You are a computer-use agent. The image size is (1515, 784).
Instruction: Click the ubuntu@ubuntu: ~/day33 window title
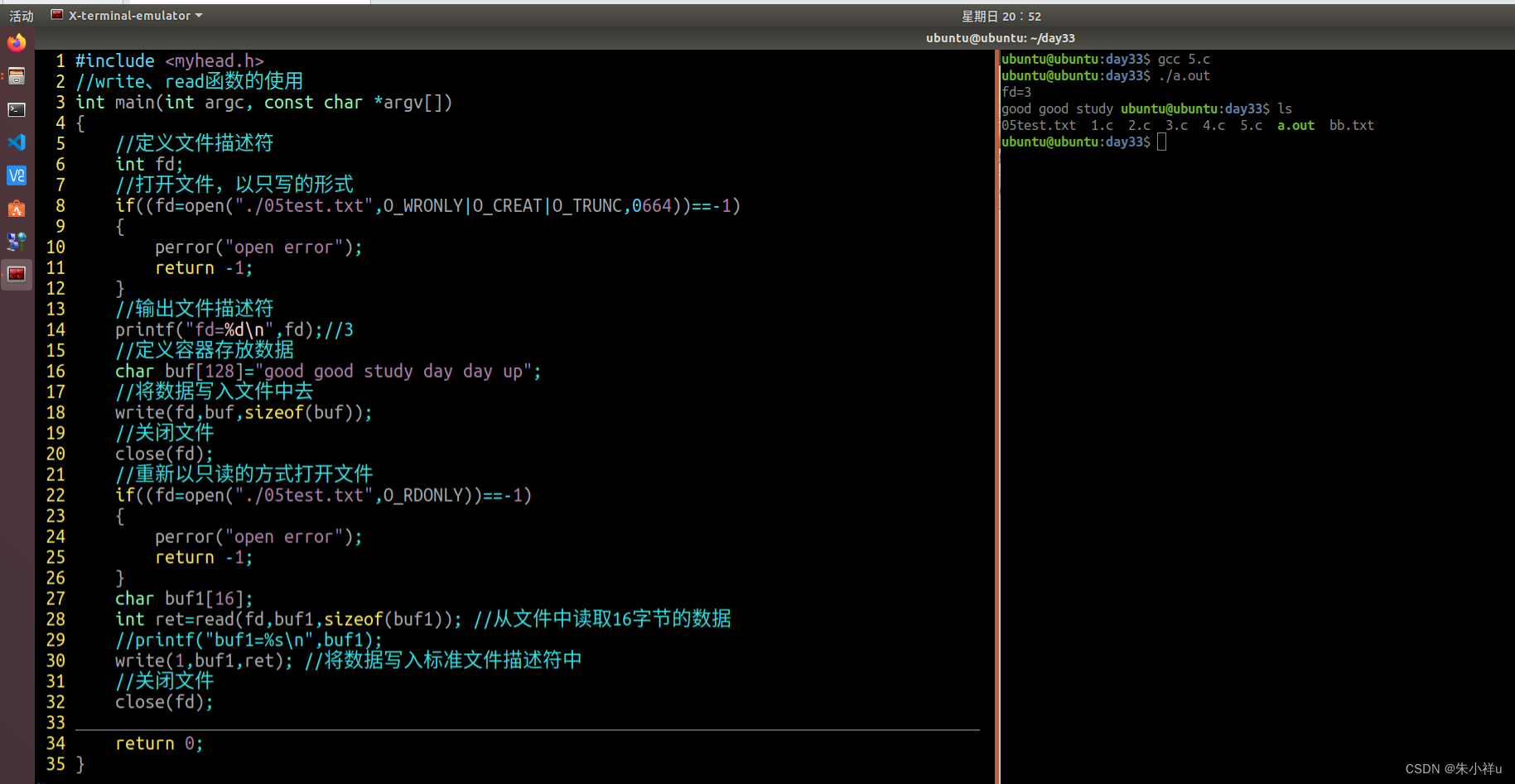1000,37
